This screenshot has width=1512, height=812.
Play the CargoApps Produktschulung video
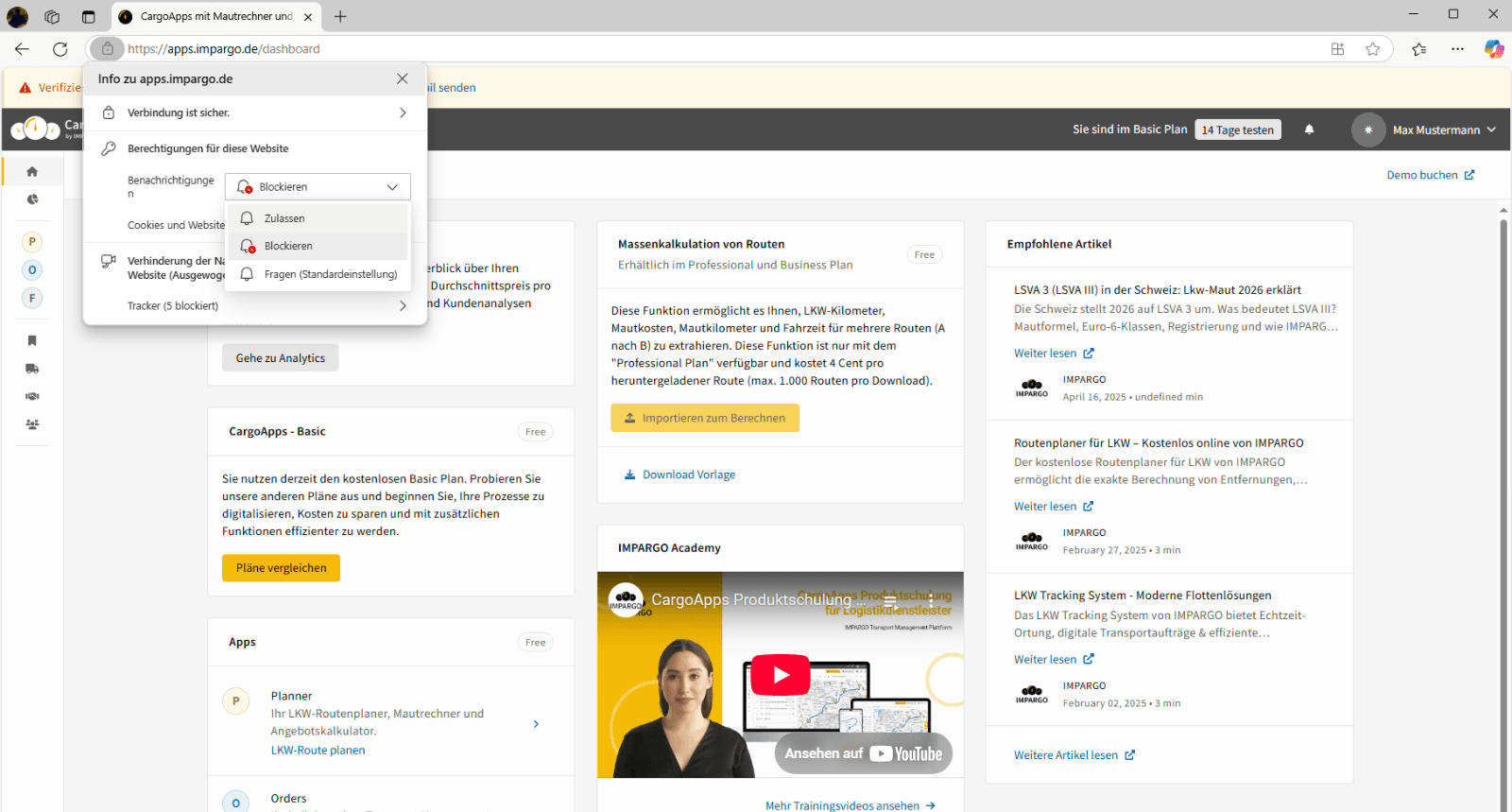780,675
